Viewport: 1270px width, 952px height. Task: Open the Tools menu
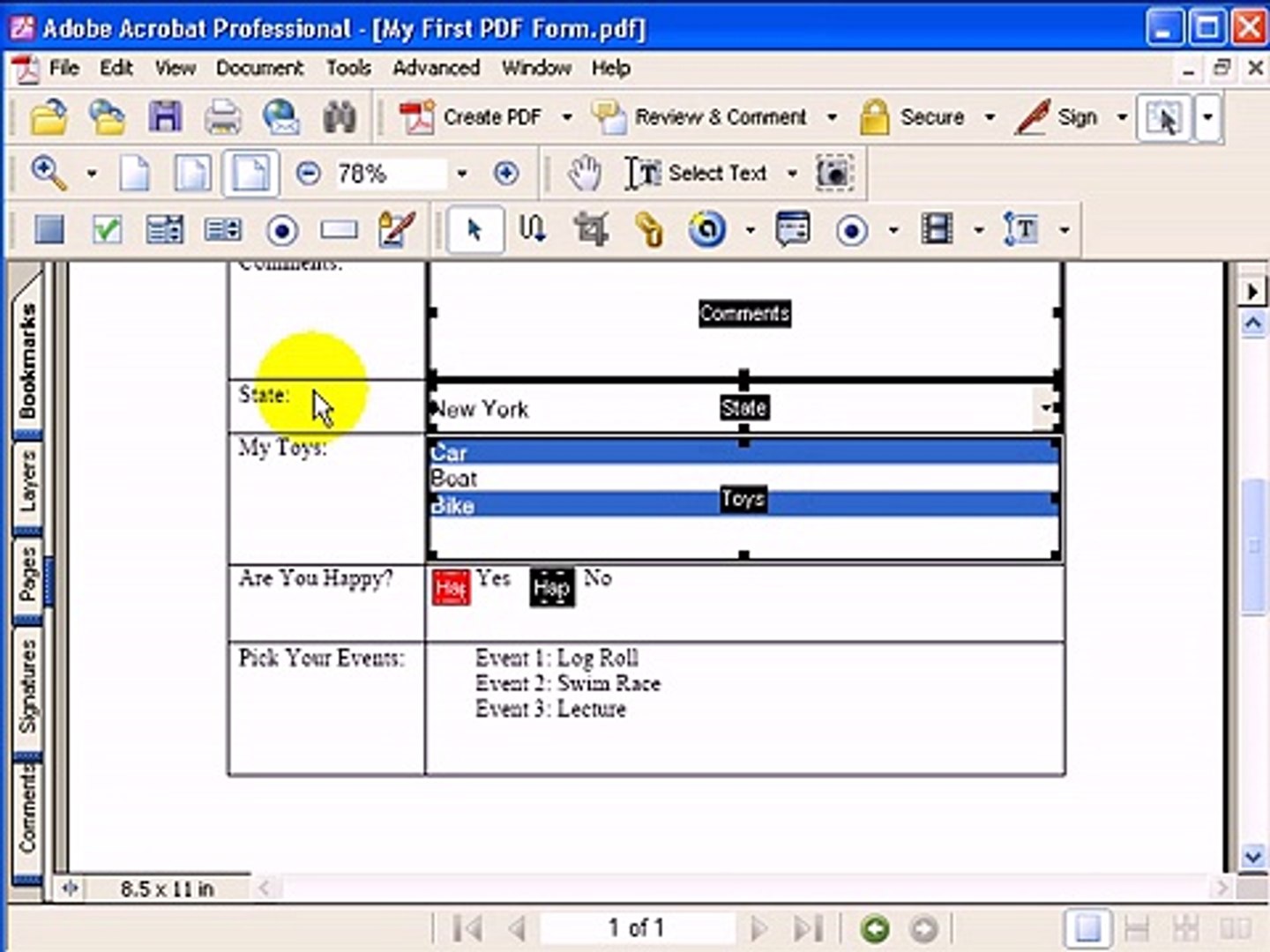pyautogui.click(x=348, y=68)
